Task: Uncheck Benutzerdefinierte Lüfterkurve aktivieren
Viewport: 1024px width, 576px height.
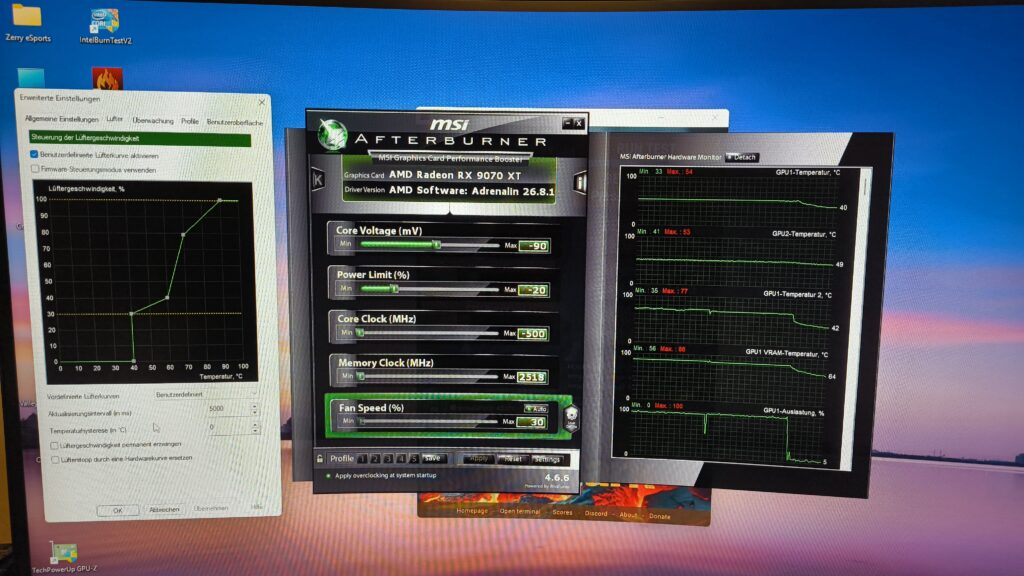Action: tap(34, 155)
